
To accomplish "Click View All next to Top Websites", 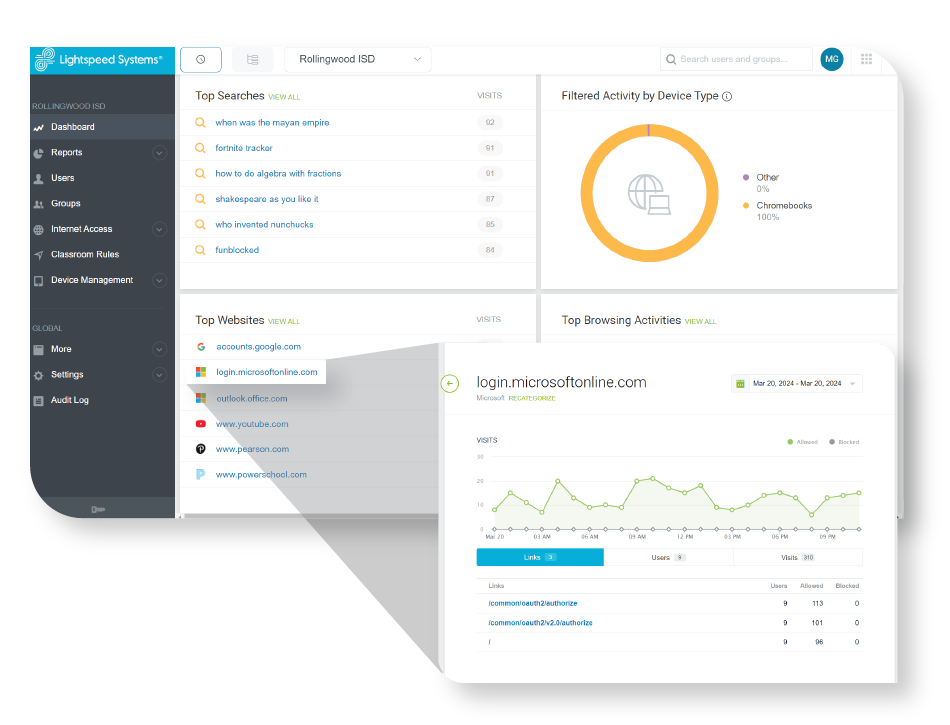I will coord(284,322).
